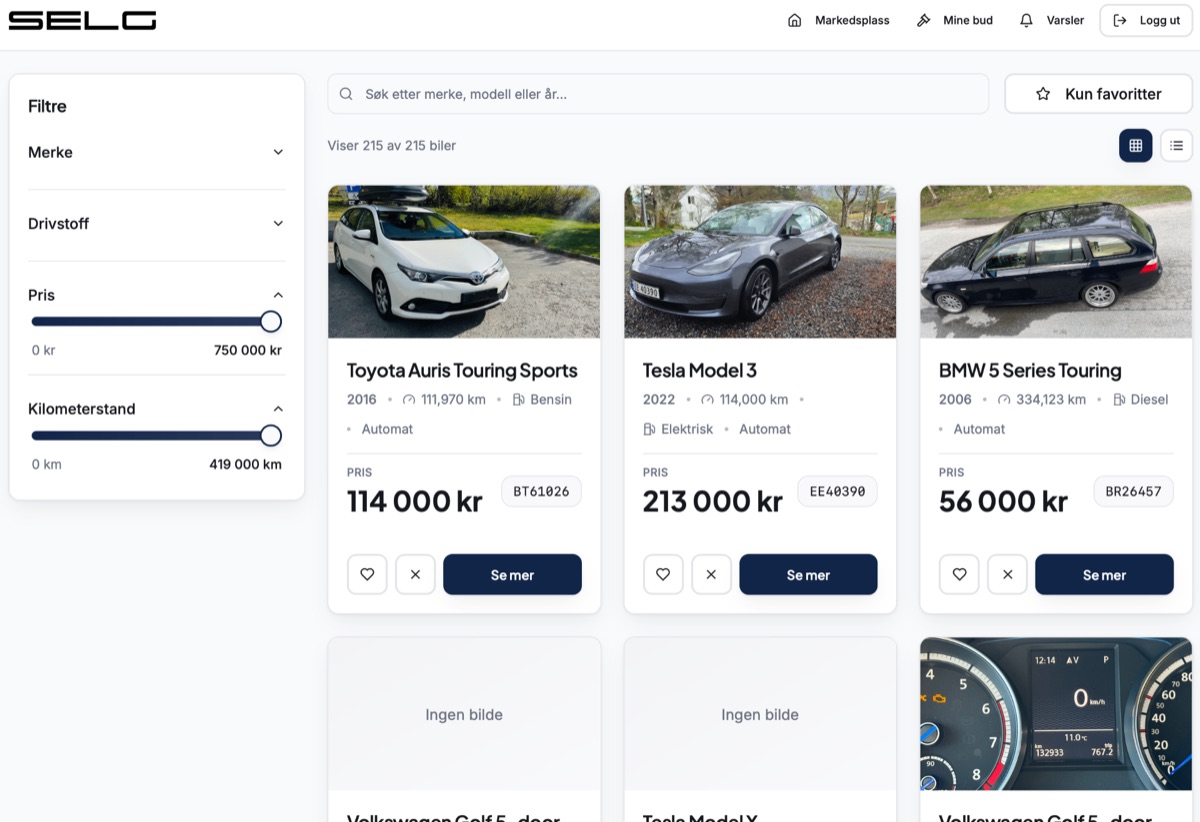
Task: Collapse the Pris filter section
Action: [x=156, y=295]
